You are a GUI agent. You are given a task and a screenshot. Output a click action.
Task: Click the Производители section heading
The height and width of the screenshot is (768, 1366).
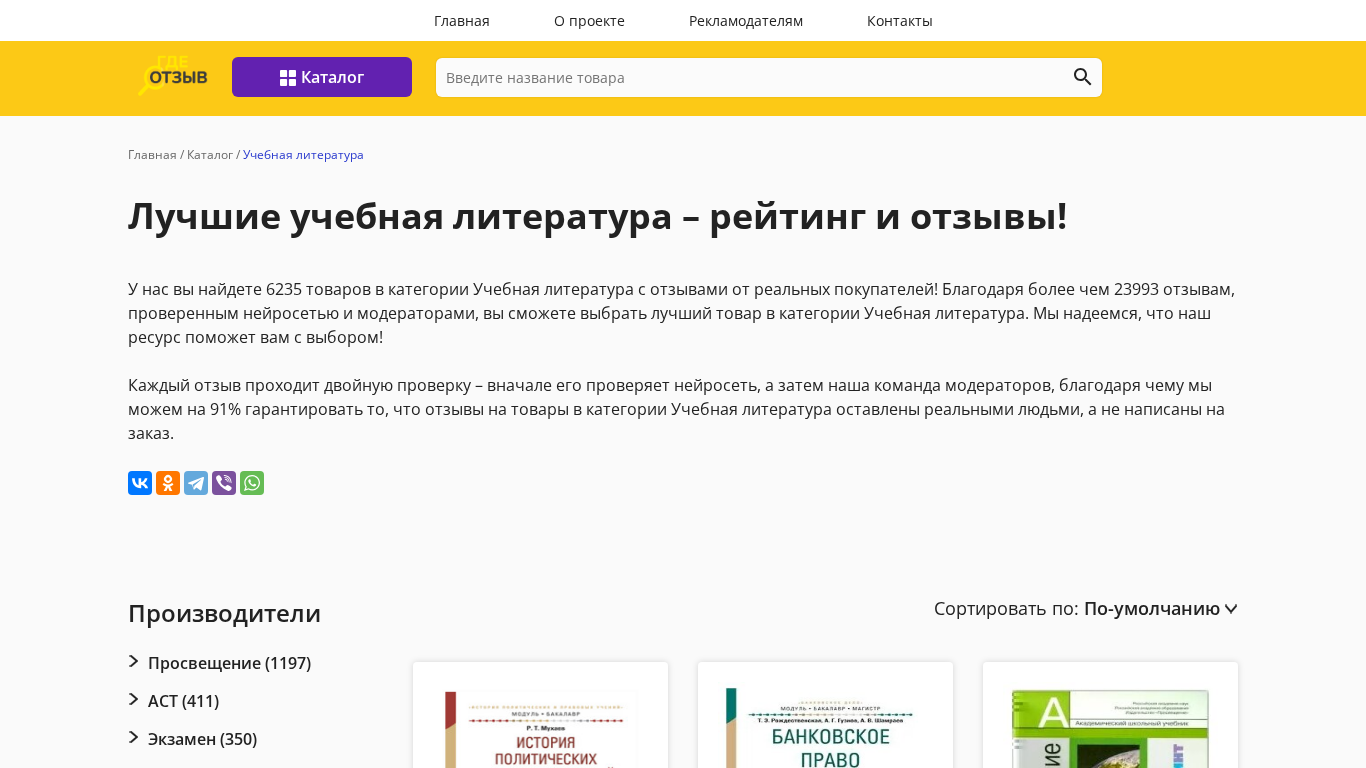tap(224, 613)
